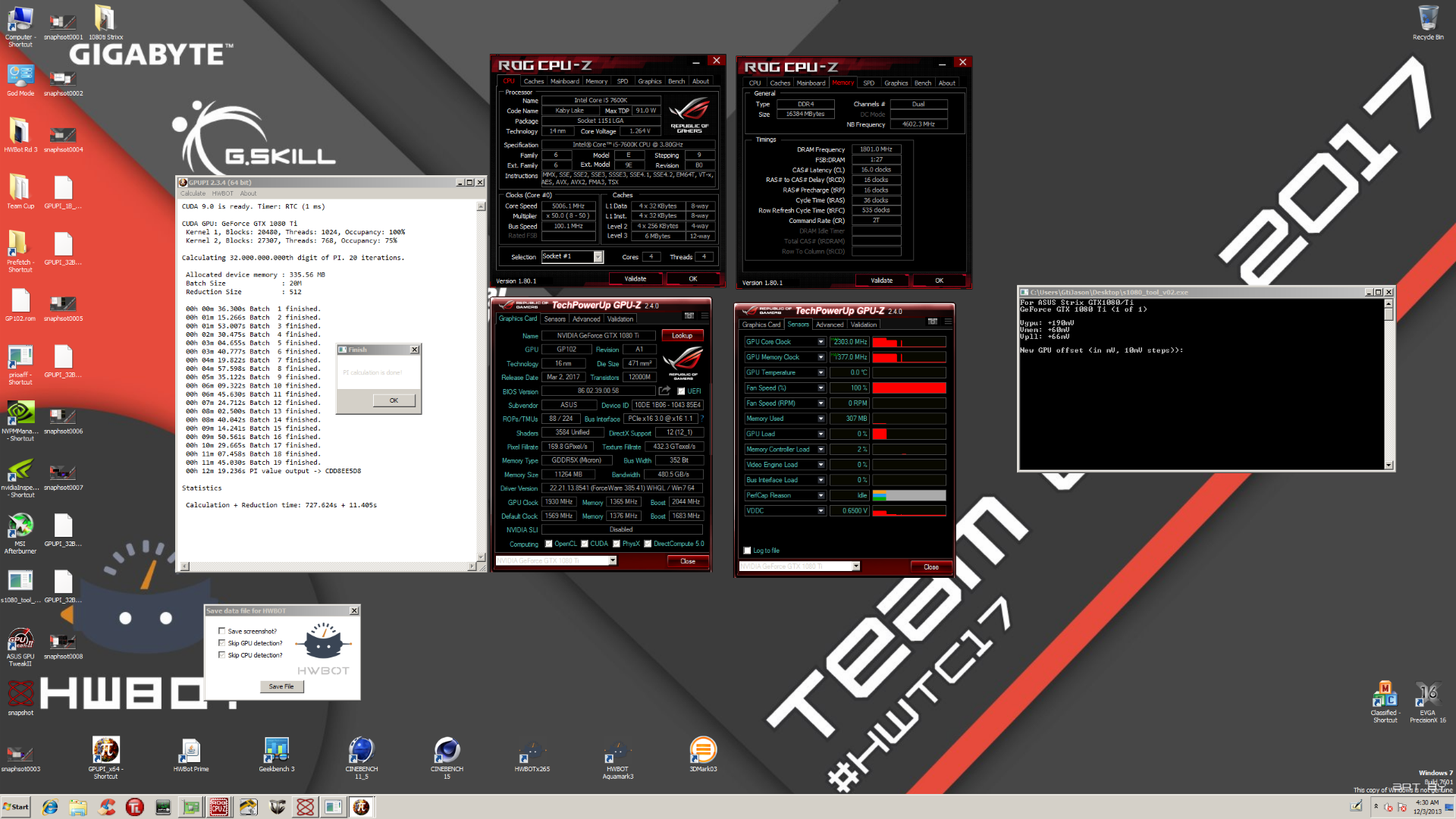This screenshot has height=819, width=1456.
Task: Click ROG CPU-Z taskbar button
Action: point(219,807)
